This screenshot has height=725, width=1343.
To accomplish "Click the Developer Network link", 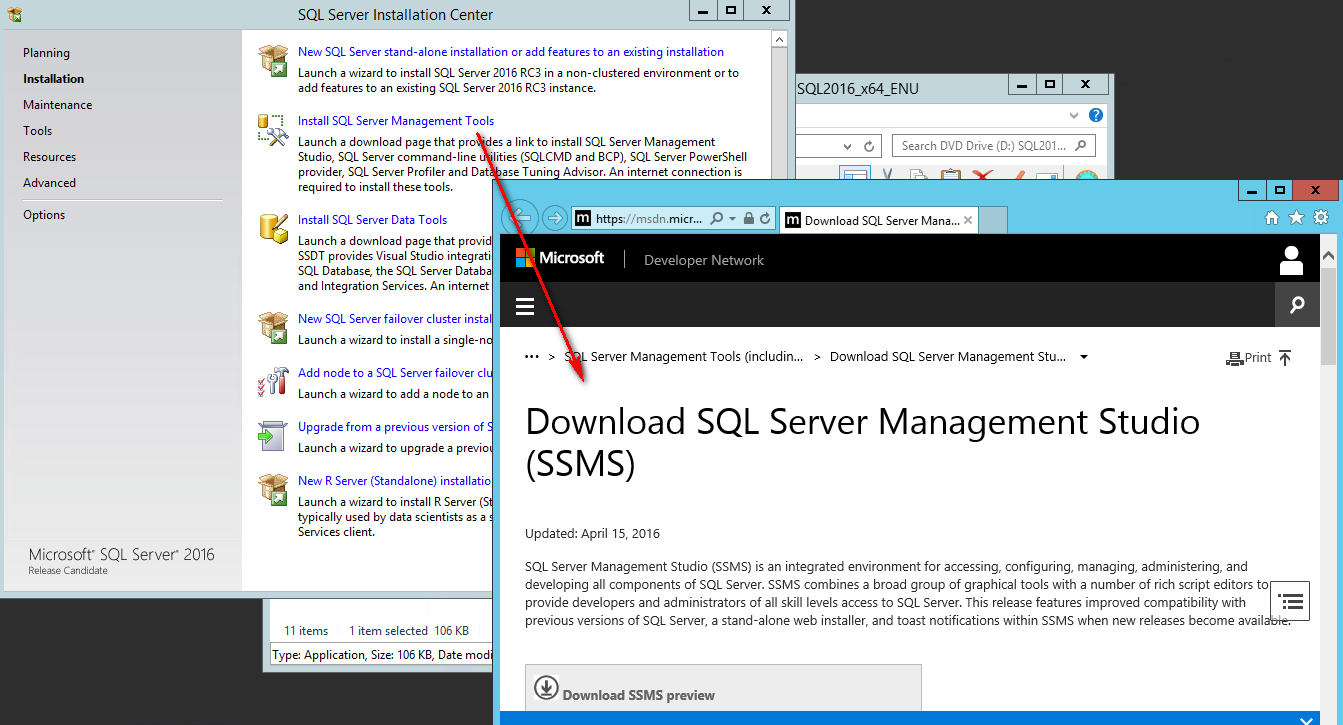I will tap(704, 260).
